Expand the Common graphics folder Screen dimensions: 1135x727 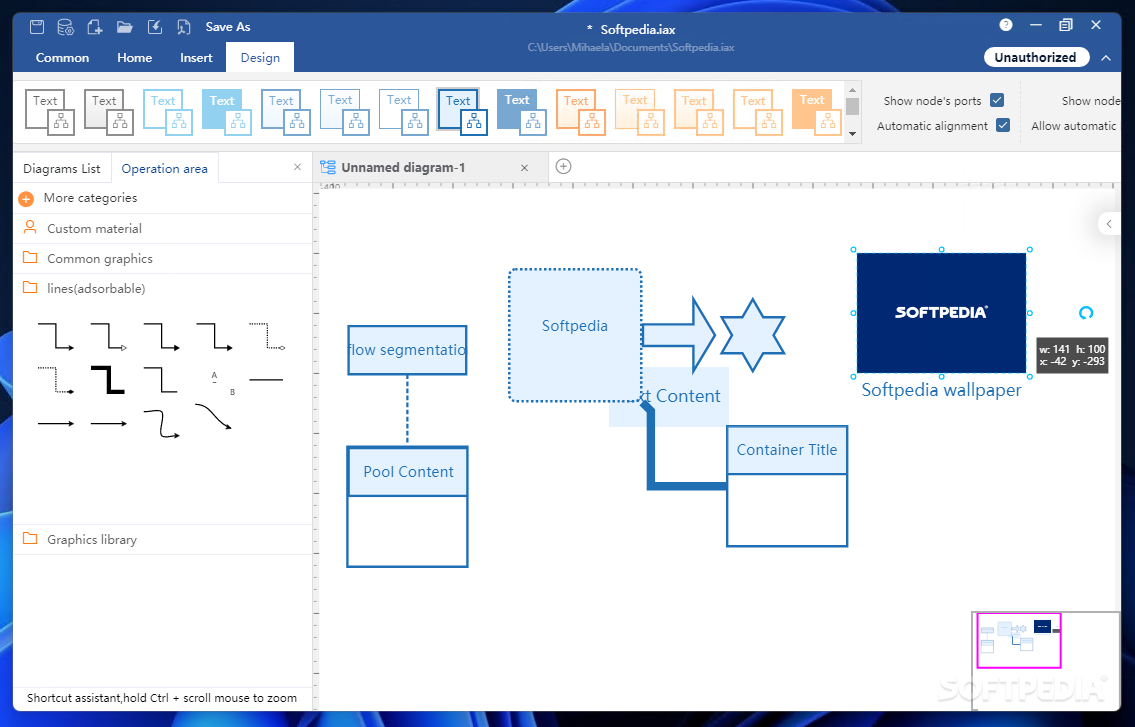point(163,259)
